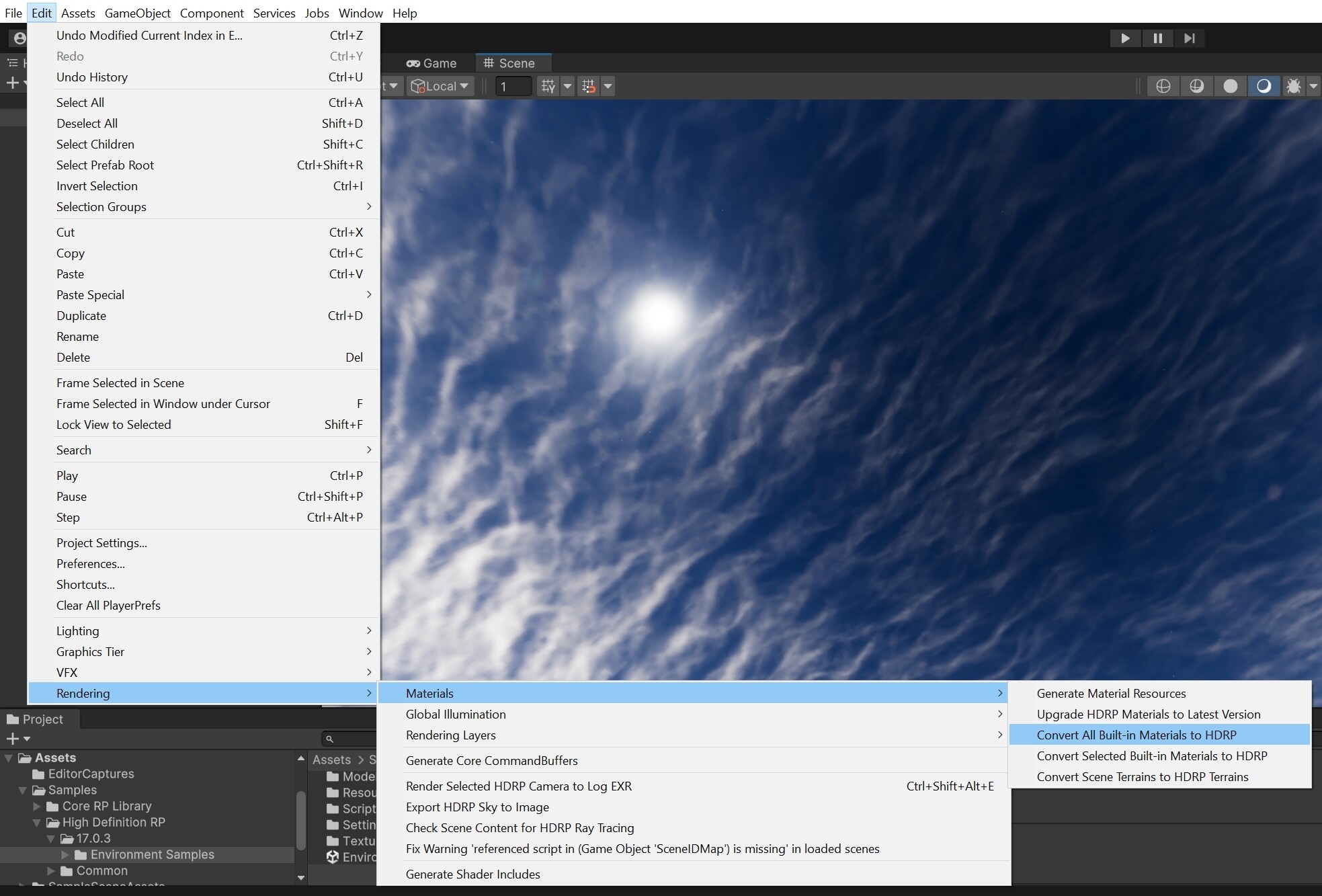Choose Export HDRP Sky to Image
Viewport: 1322px width, 896px height.
(x=477, y=807)
